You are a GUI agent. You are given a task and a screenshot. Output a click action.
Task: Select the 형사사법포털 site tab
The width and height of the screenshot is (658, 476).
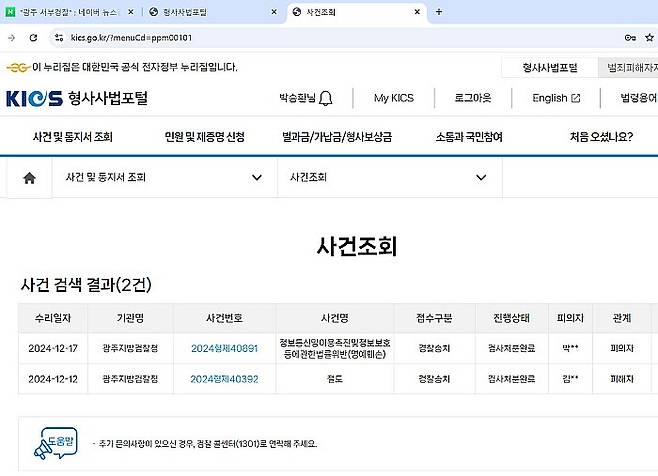click(x=550, y=68)
